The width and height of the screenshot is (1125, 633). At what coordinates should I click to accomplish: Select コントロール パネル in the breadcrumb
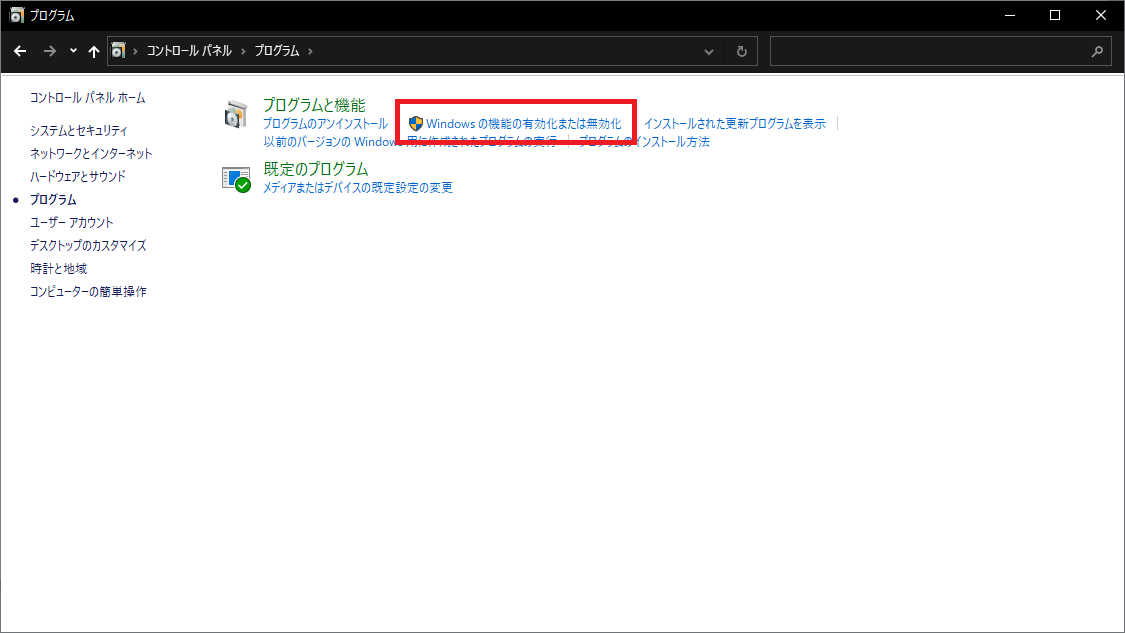tap(189, 51)
